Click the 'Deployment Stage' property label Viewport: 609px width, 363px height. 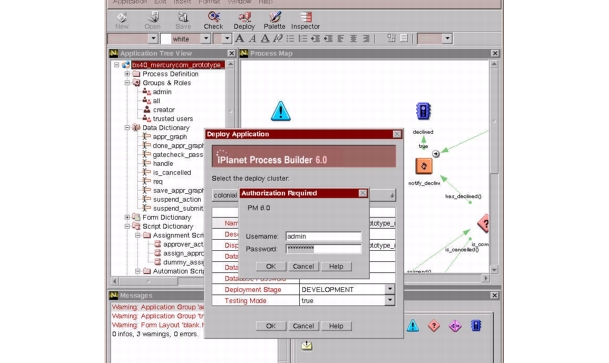pos(252,289)
